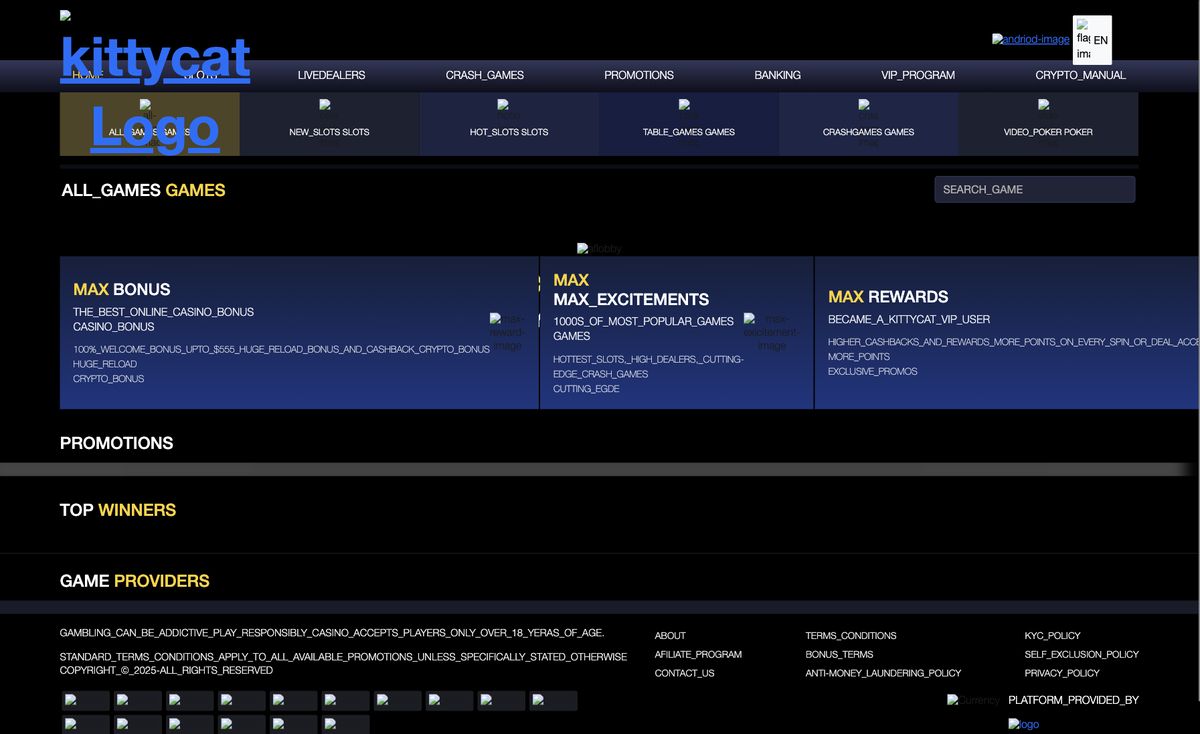The image size is (1200, 734).
Task: Click the BECAME_A_KITTYCAT_VIP_USER text
Action: 909,320
